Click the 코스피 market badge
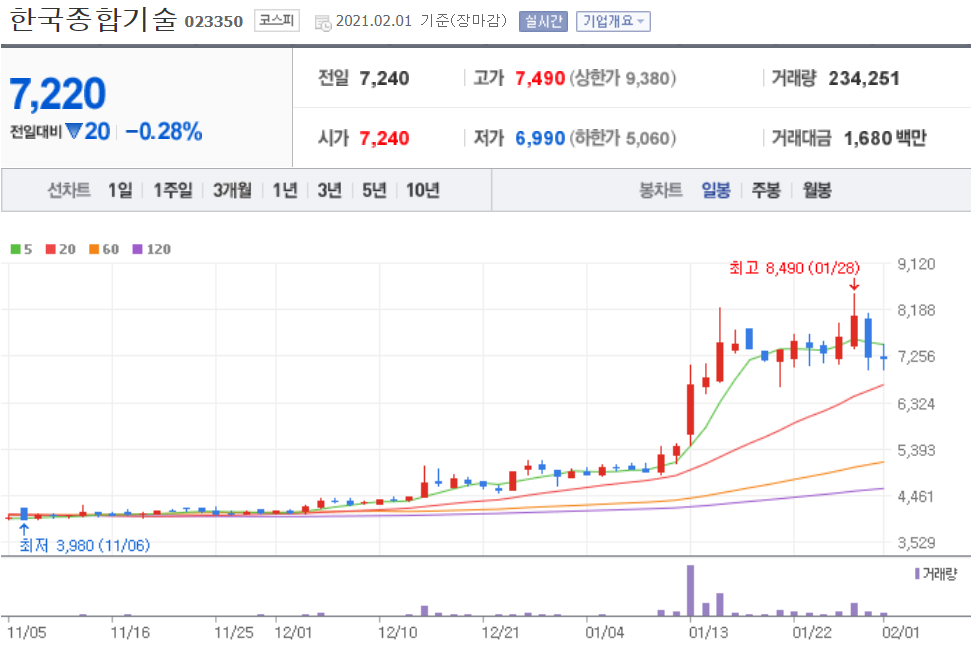 (x=276, y=20)
